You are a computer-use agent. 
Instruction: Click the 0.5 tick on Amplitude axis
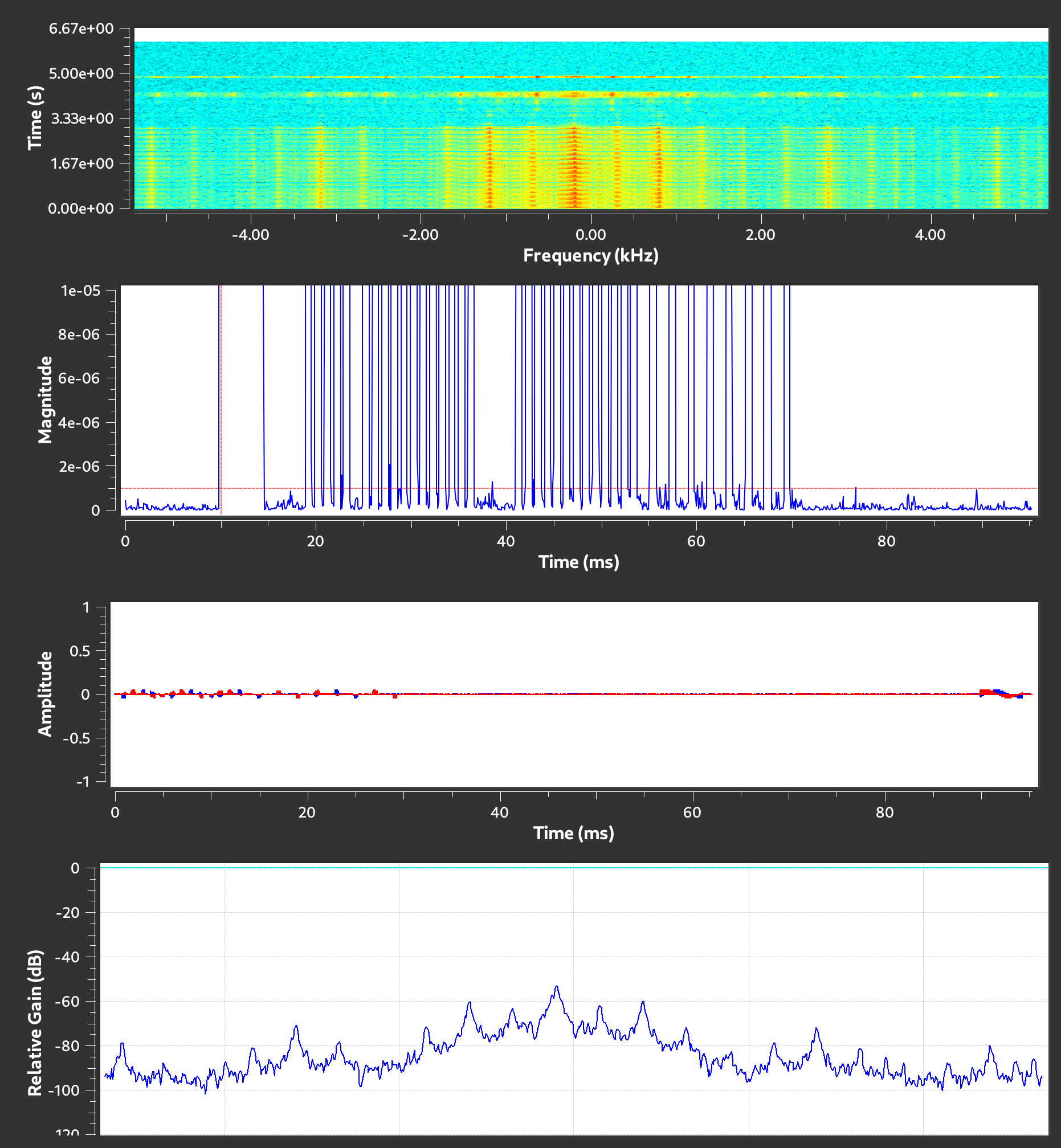(79, 651)
